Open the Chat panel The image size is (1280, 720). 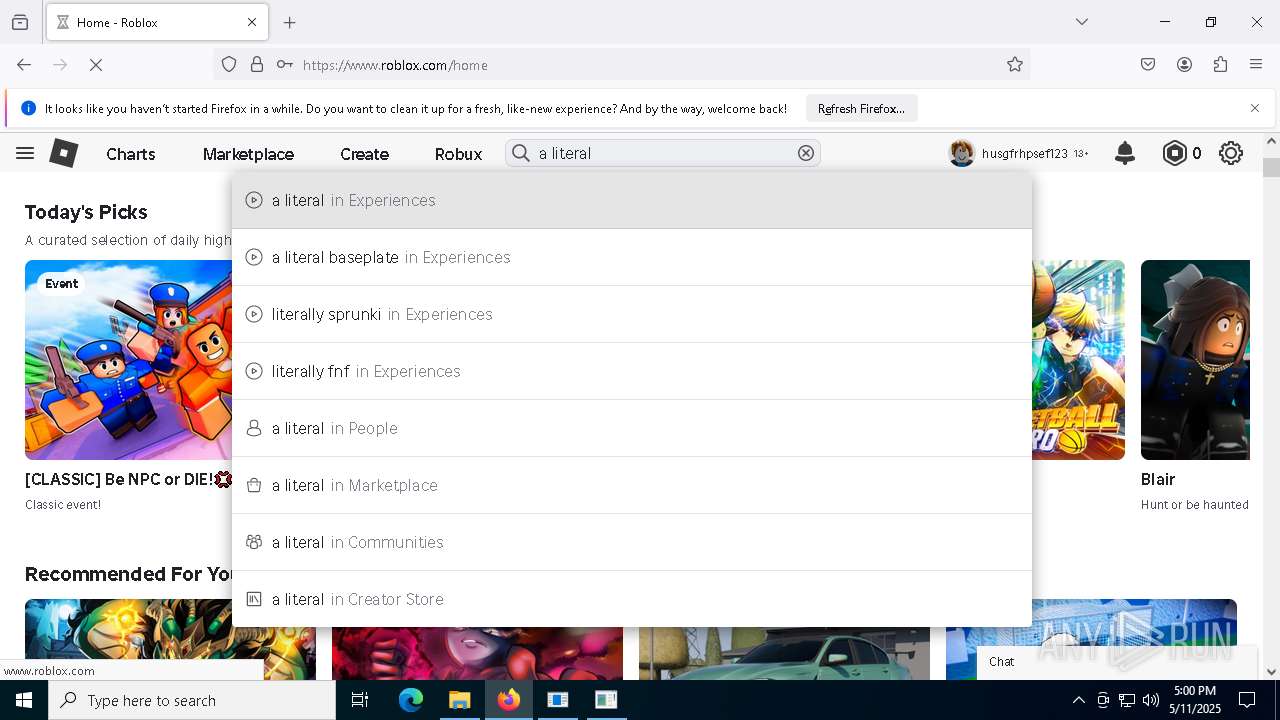coord(1116,661)
